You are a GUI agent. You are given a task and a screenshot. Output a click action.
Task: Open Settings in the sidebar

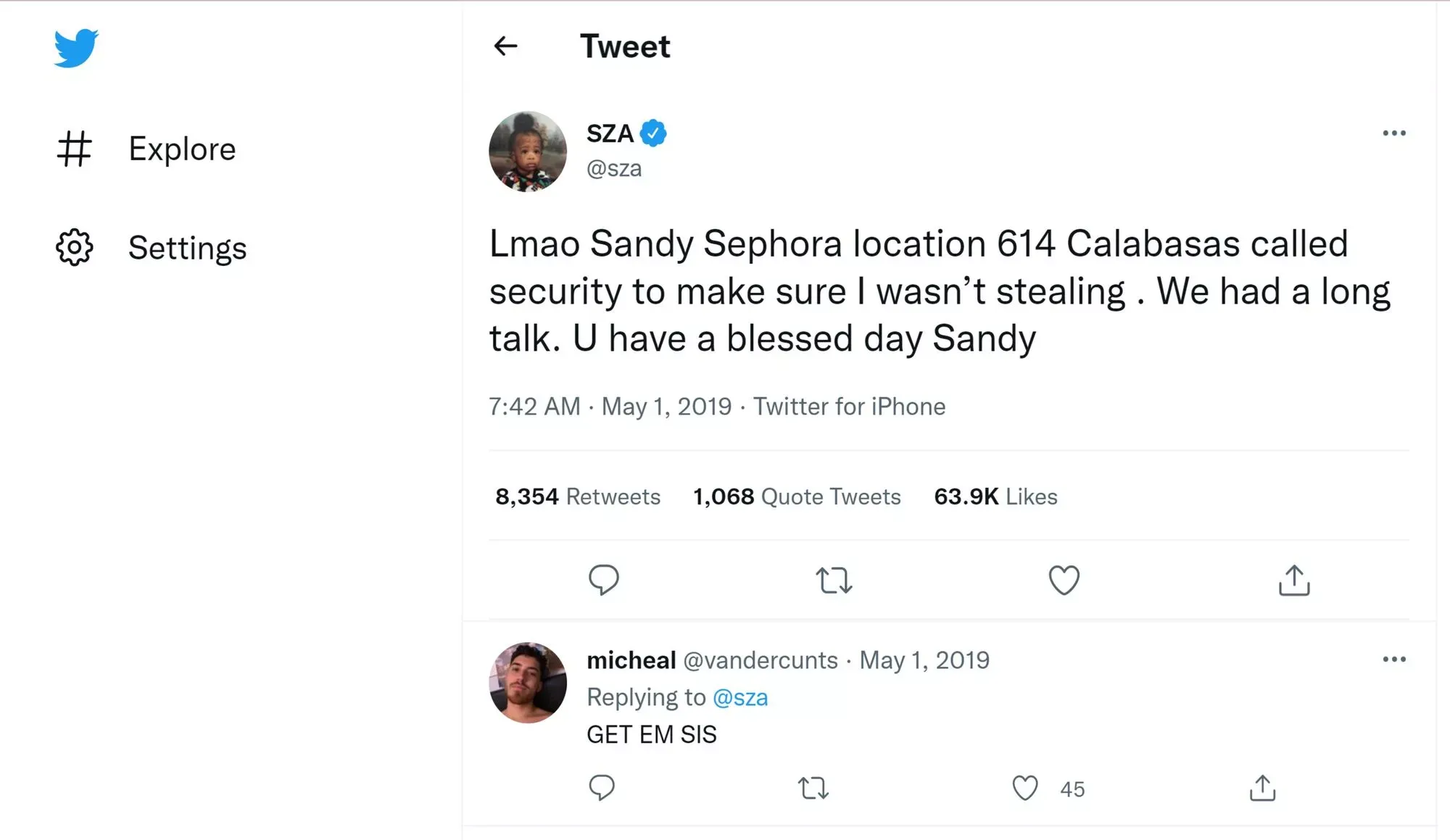[187, 248]
